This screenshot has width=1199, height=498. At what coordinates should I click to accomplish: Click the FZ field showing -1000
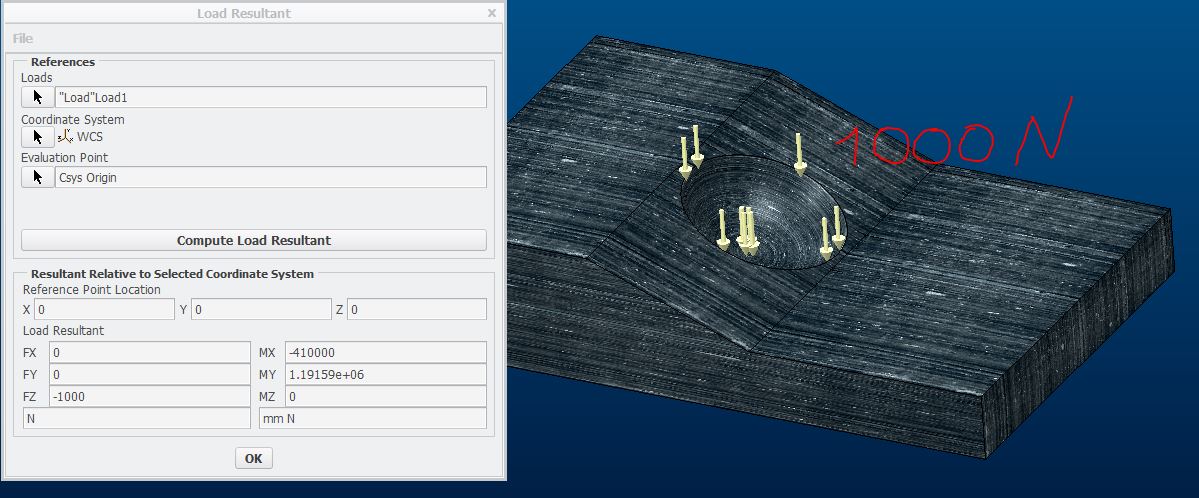tap(149, 397)
